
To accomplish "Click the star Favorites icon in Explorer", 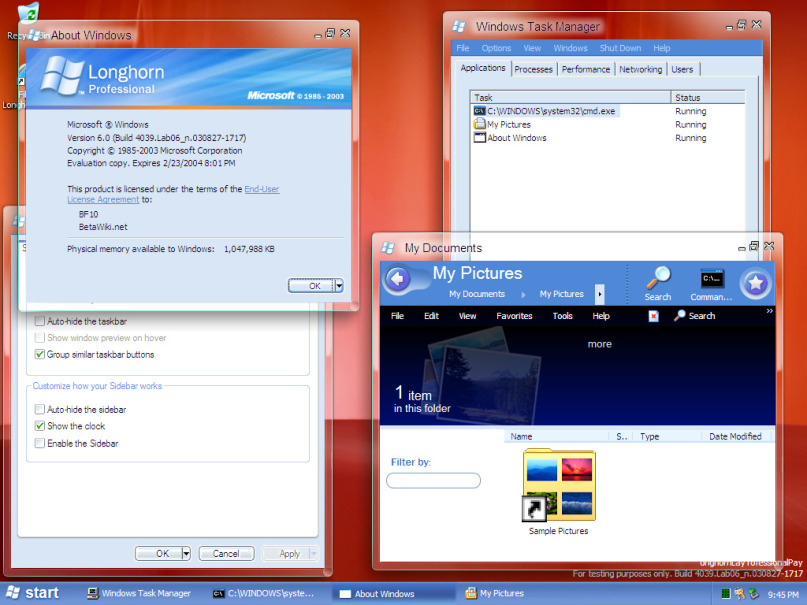I will [755, 284].
